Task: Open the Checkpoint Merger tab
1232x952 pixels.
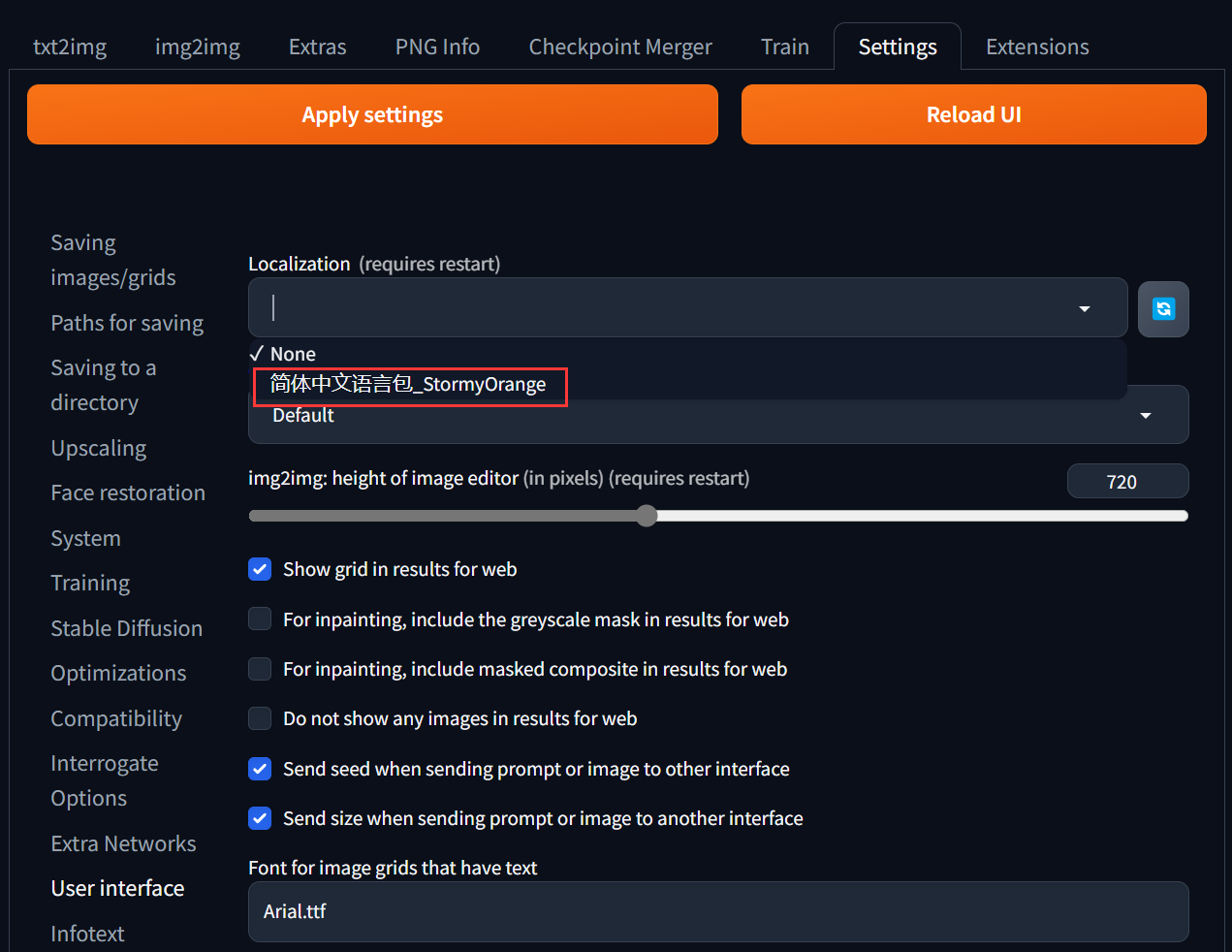Action: pyautogui.click(x=620, y=47)
